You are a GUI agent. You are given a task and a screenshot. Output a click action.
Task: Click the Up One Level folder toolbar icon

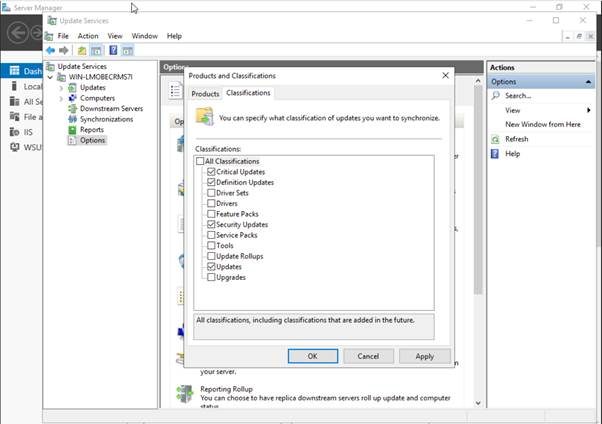click(x=82, y=50)
